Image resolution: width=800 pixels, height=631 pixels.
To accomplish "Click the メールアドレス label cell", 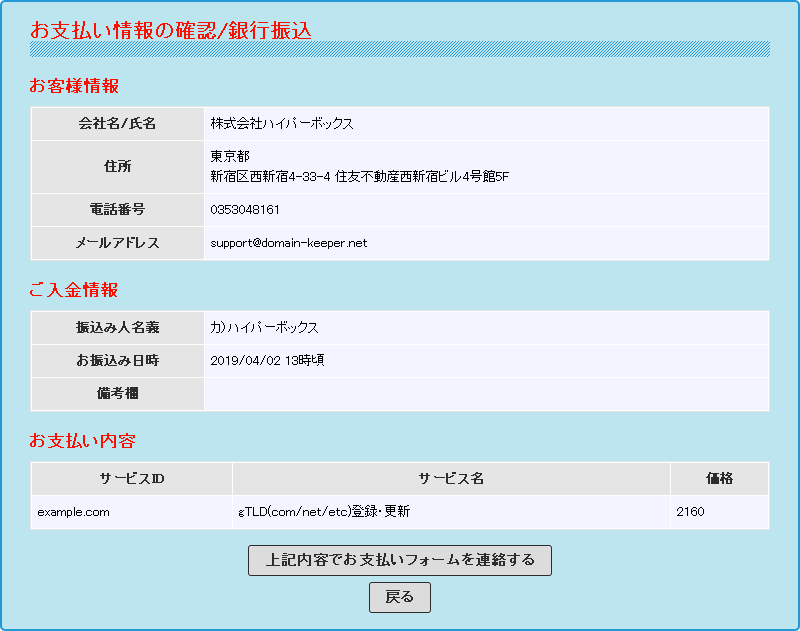I will pos(118,243).
